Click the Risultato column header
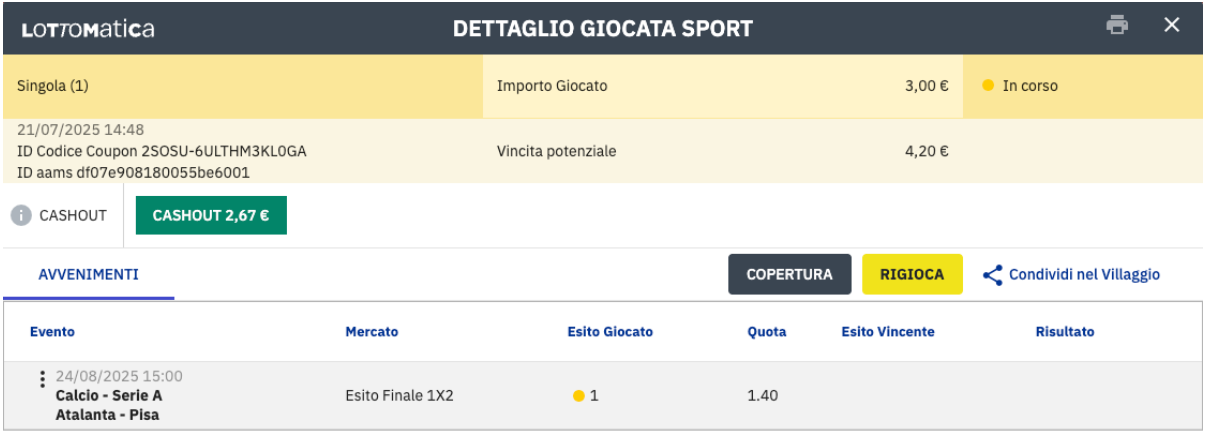This screenshot has width=1207, height=433. [x=1065, y=332]
